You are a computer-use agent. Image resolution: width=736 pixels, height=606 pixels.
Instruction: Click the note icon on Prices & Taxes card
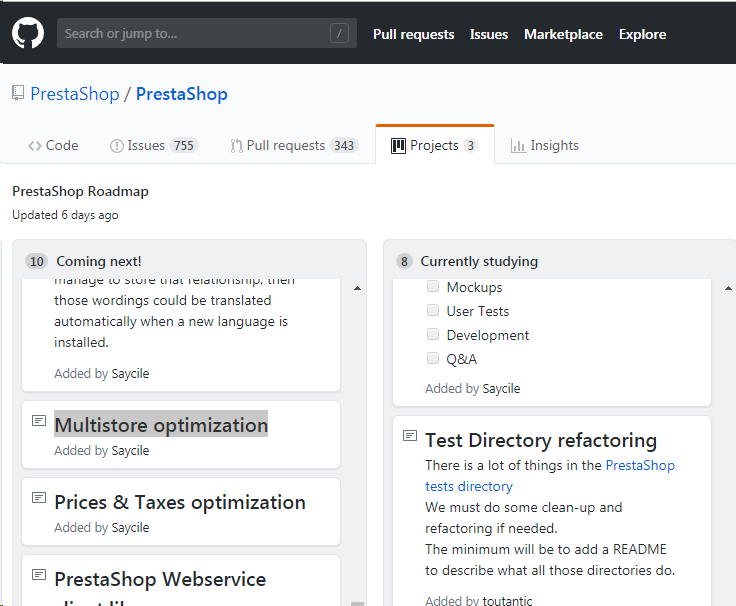pyautogui.click(x=39, y=498)
